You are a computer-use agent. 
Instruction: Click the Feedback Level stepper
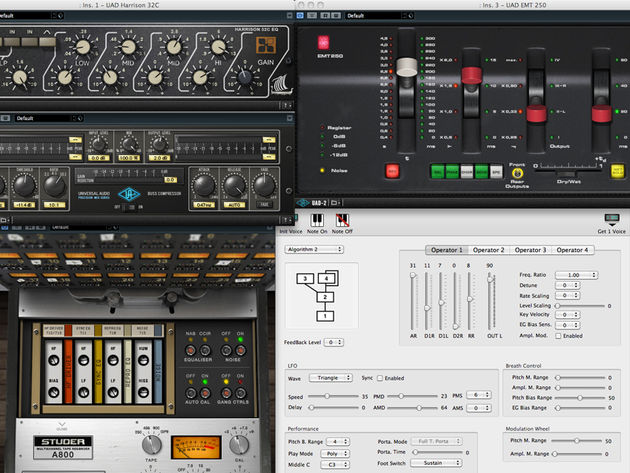click(333, 342)
